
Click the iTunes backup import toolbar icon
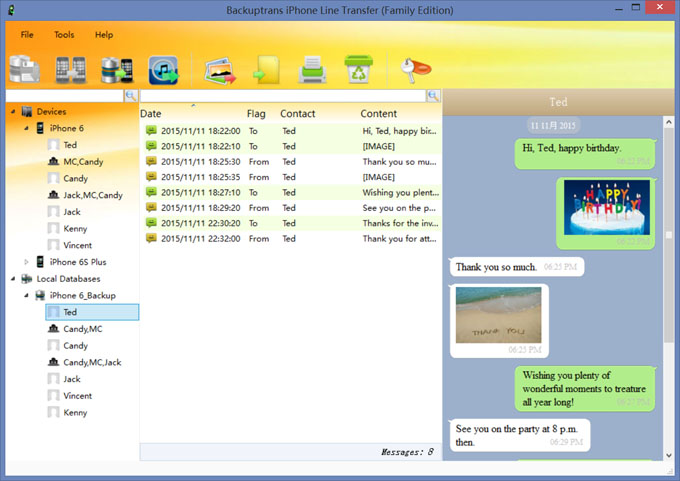[163, 70]
